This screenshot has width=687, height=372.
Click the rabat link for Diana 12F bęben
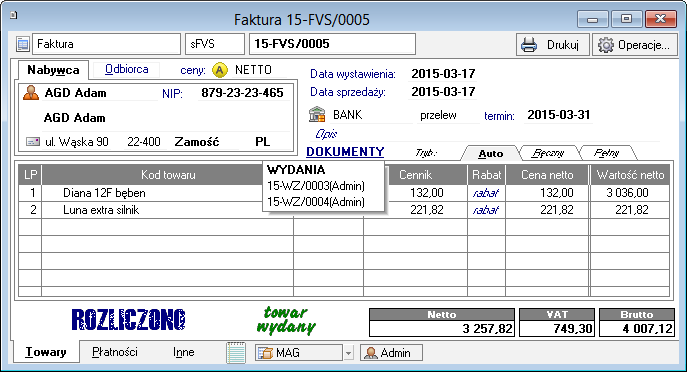click(x=485, y=193)
